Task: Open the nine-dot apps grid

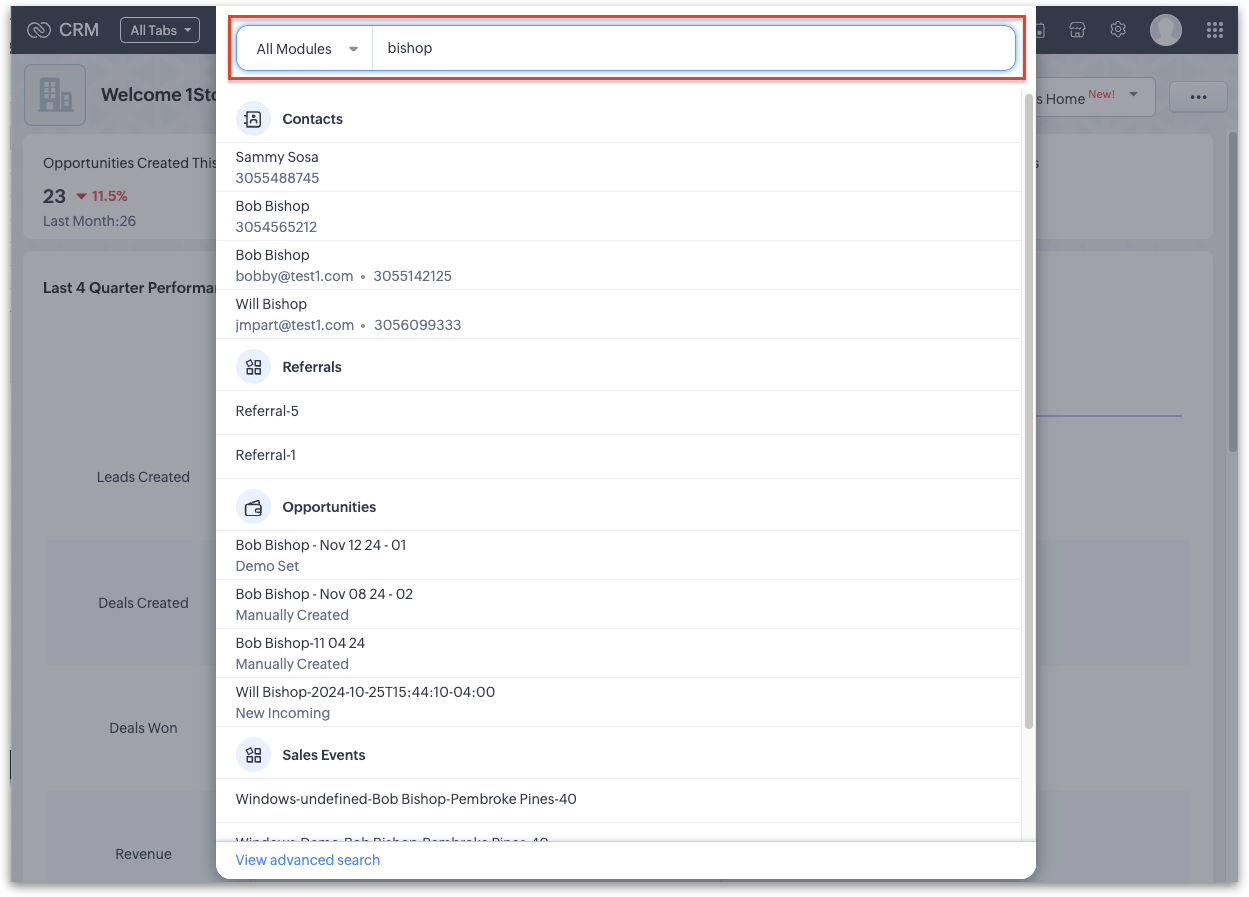Action: [x=1215, y=30]
